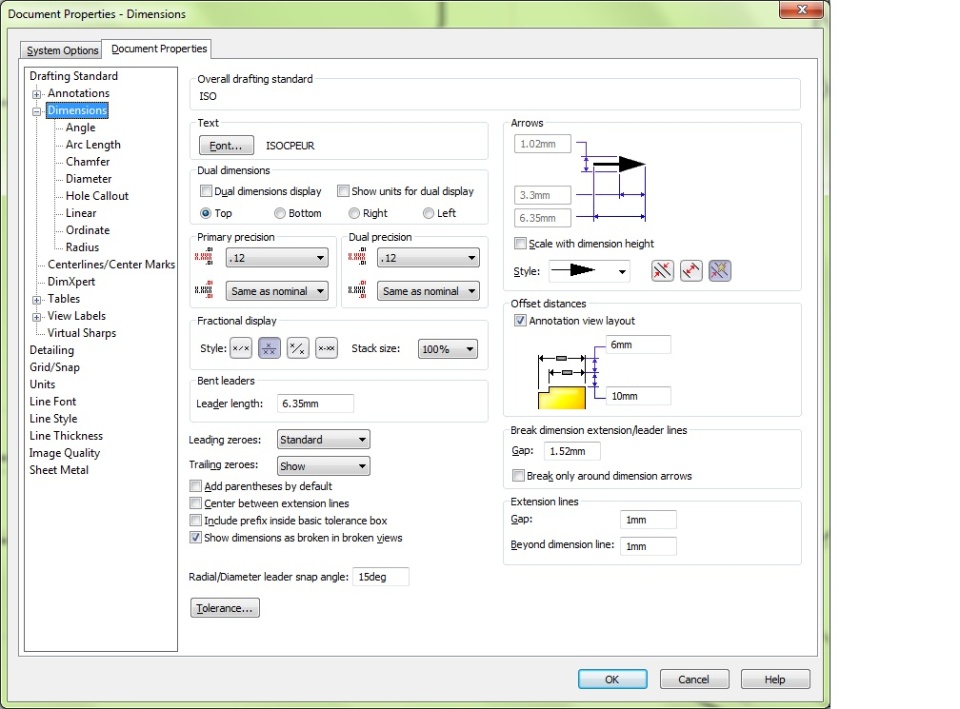Screen dimensions: 960x709
Task: Open Grid/Snap settings
Action: 54,367
